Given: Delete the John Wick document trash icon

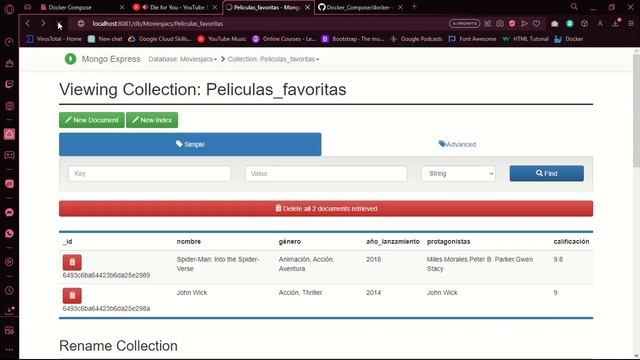Looking at the screenshot, I should pyautogui.click(x=72, y=295).
